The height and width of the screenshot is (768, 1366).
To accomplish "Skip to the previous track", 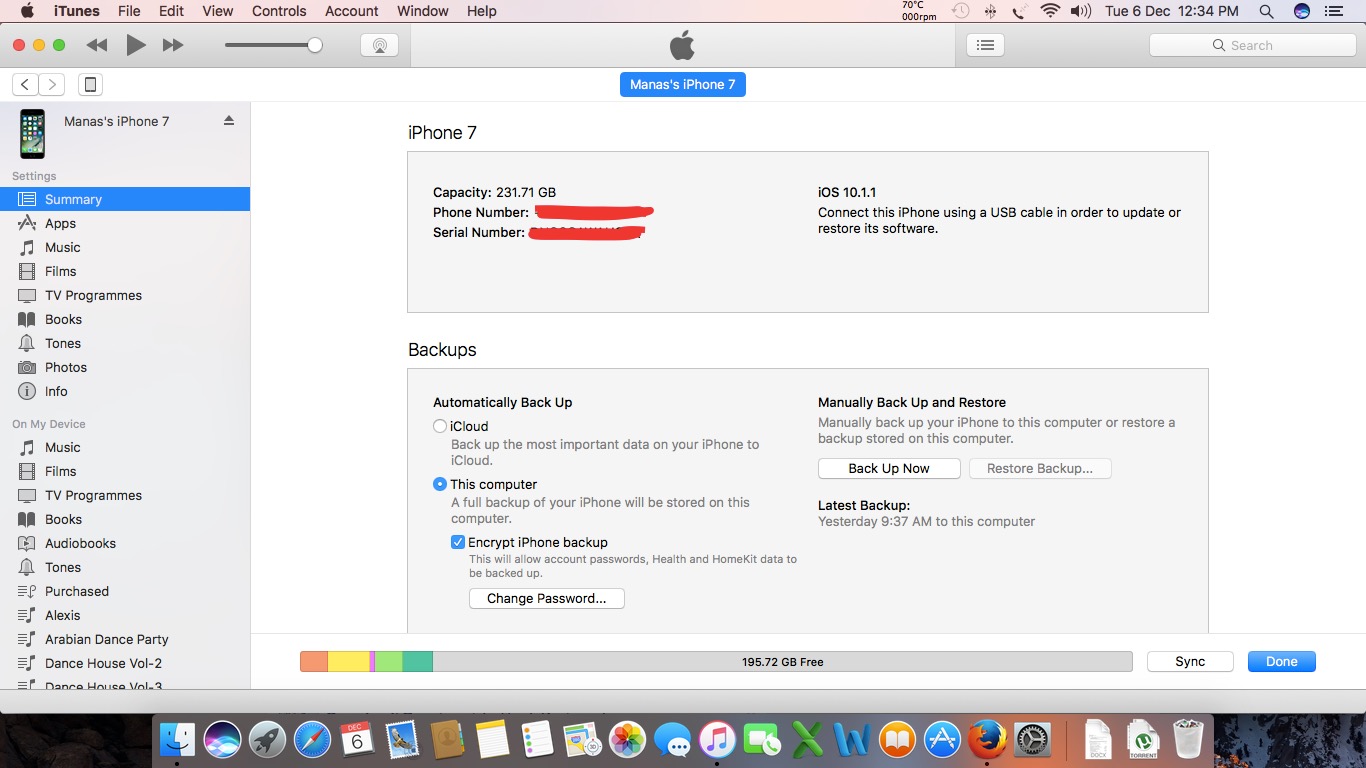I will pos(97,45).
